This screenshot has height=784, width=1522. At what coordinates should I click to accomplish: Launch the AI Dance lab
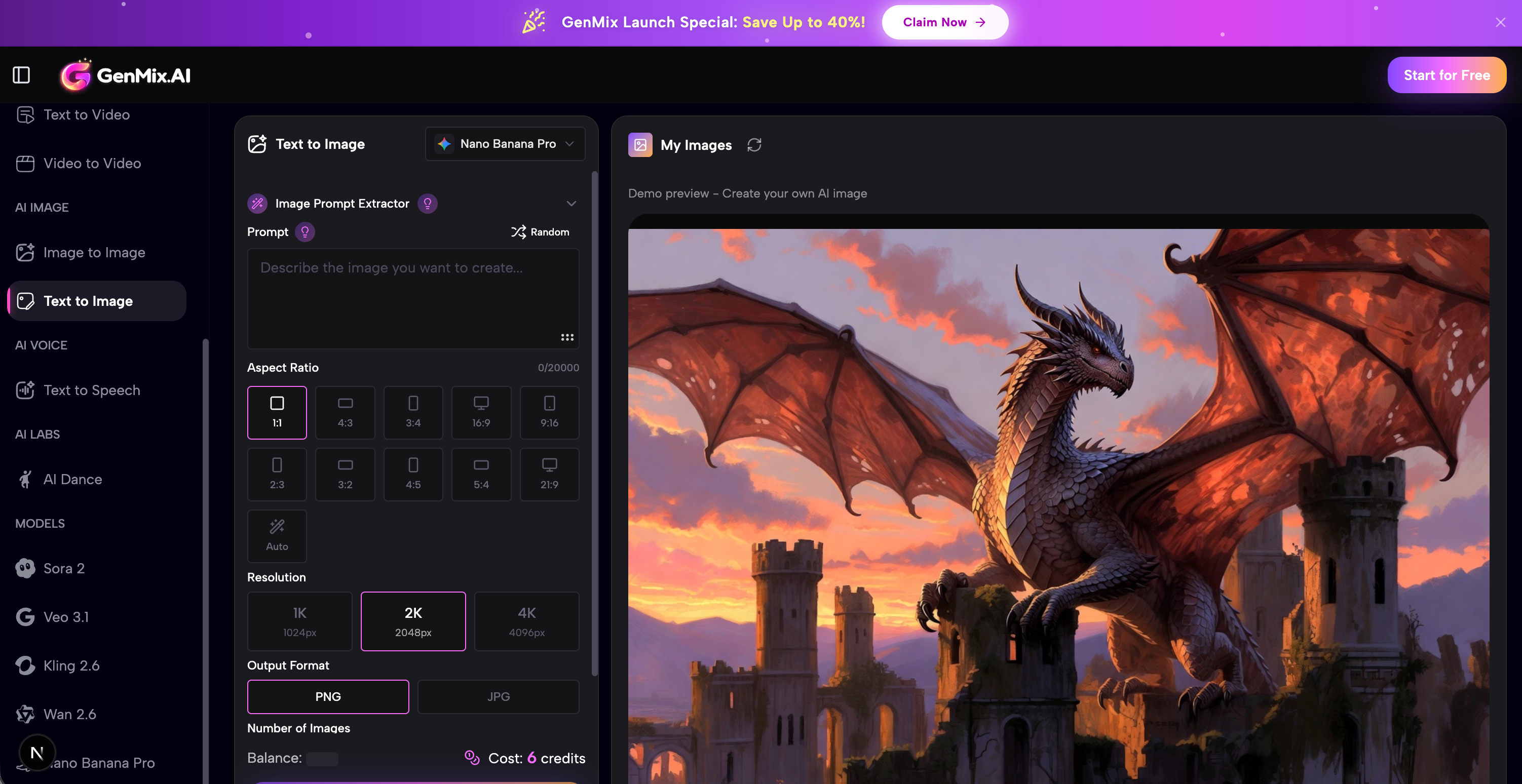coord(72,479)
